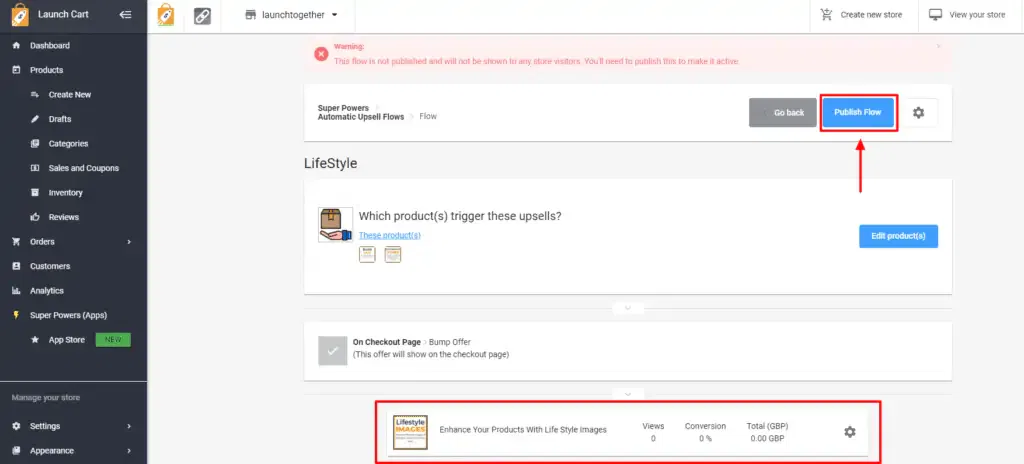1024x464 pixels.
Task: Click the offer title Enhance Your Products
Action: coord(522,430)
